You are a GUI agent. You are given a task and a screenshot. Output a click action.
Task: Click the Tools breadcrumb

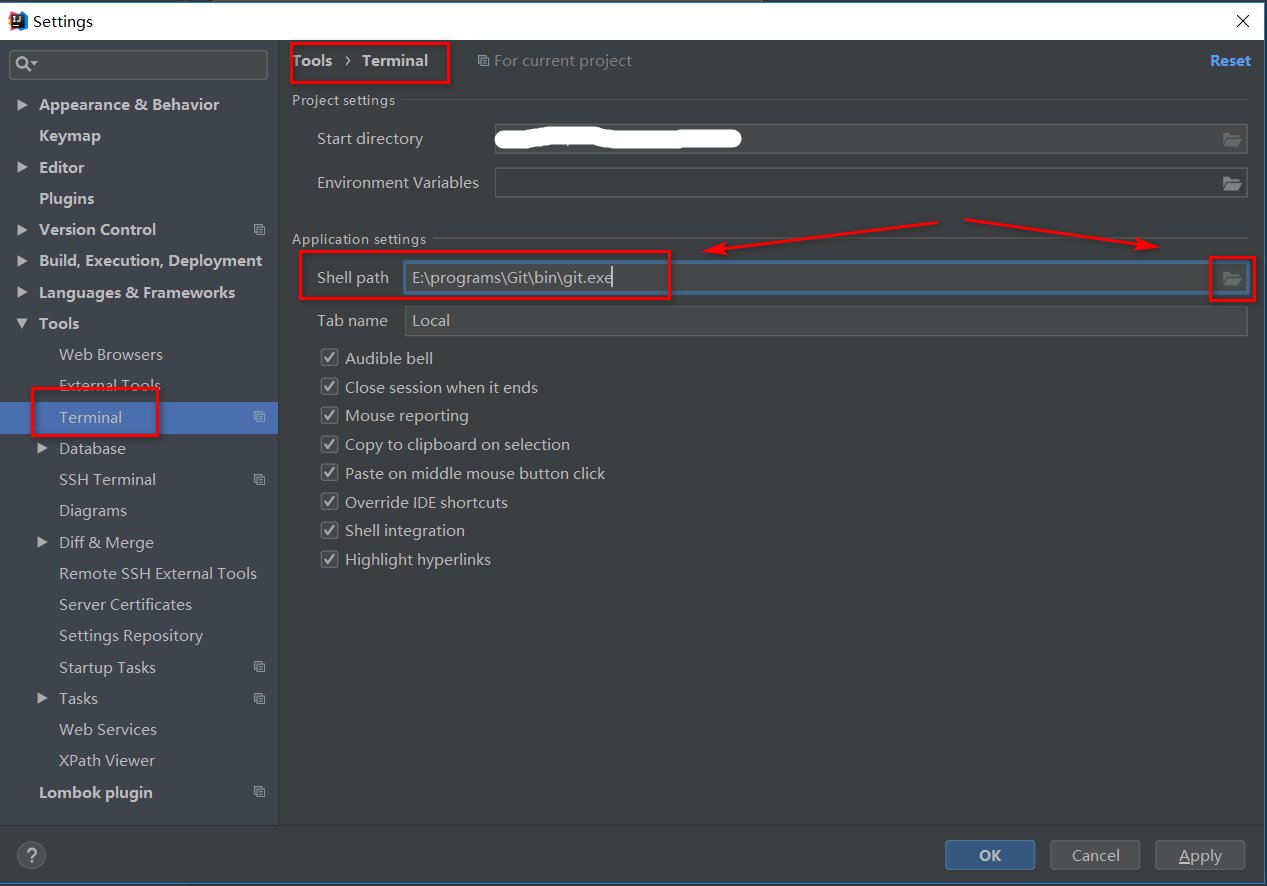[x=312, y=61]
